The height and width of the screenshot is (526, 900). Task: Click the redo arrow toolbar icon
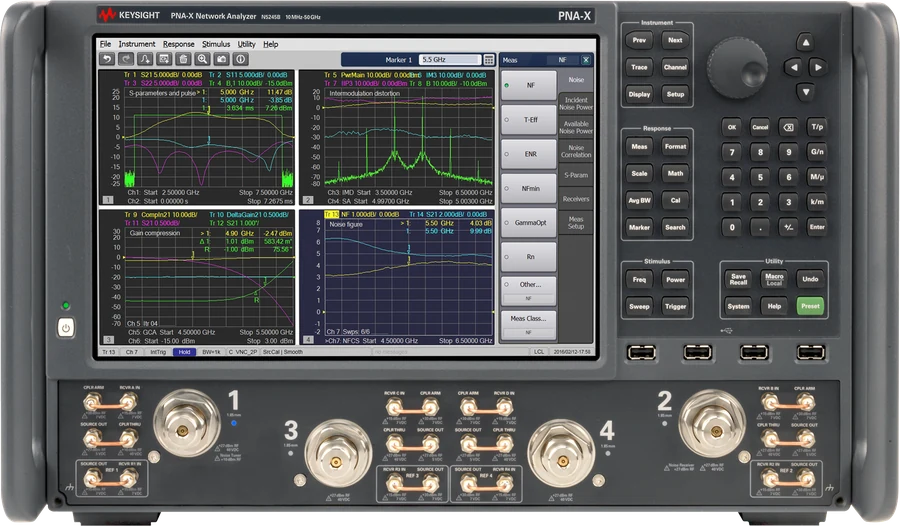pyautogui.click(x=126, y=59)
